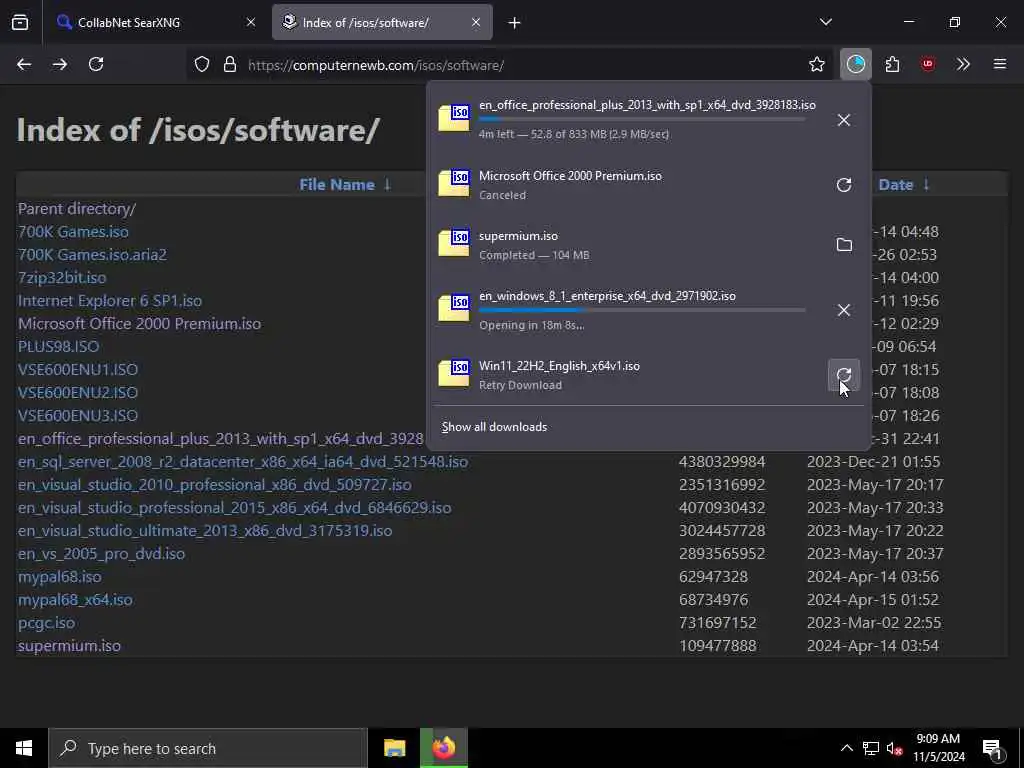Close the CollabNet SearXNG tab
This screenshot has height=768, width=1024.
click(x=251, y=22)
